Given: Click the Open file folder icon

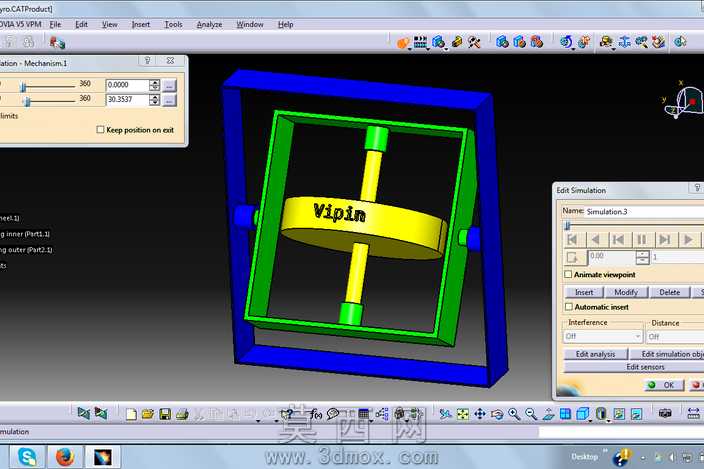Looking at the screenshot, I should tap(148, 414).
